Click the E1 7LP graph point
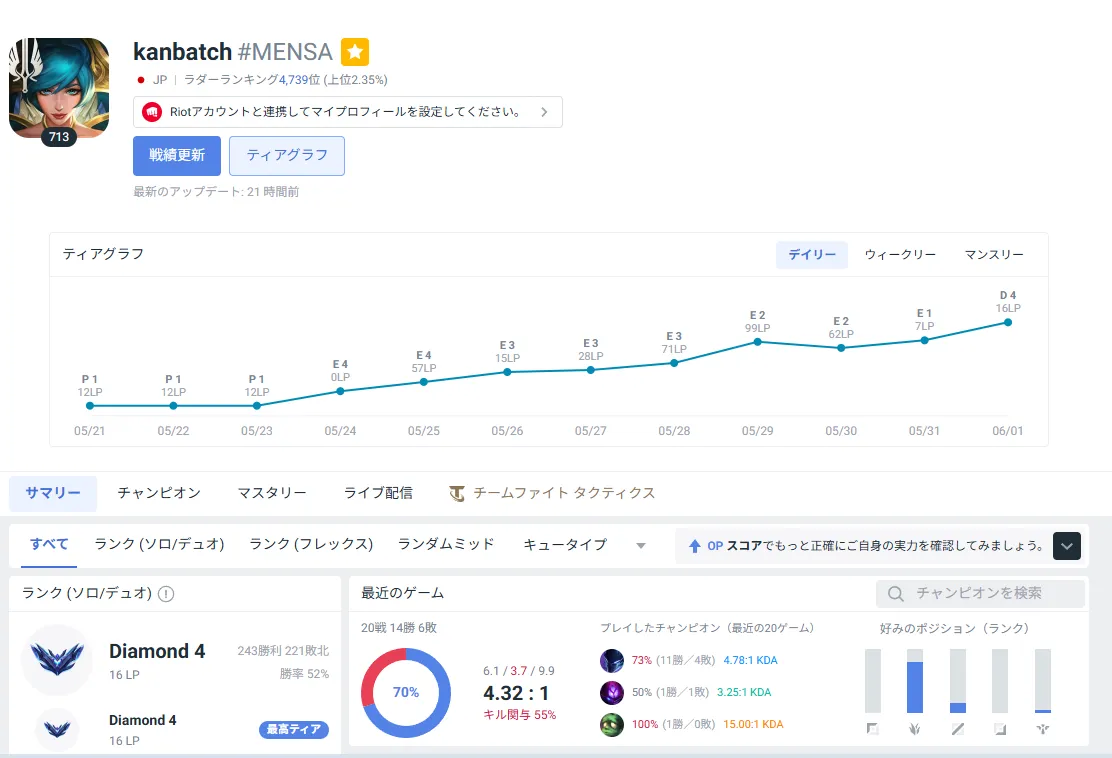The height and width of the screenshot is (758, 1112). pos(925,340)
